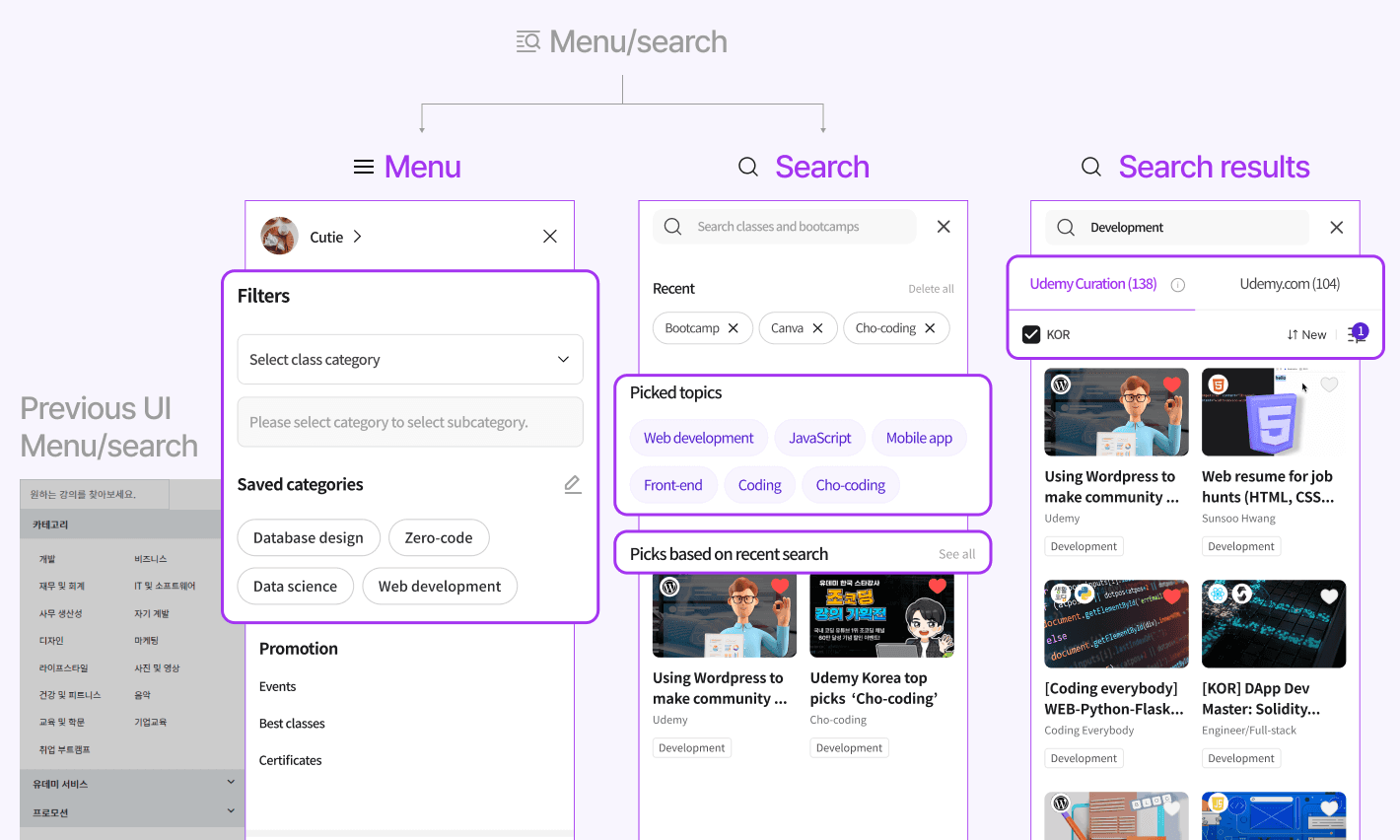Toggle heart on Coding everybody WEB-Python-Flask card

point(1171,595)
